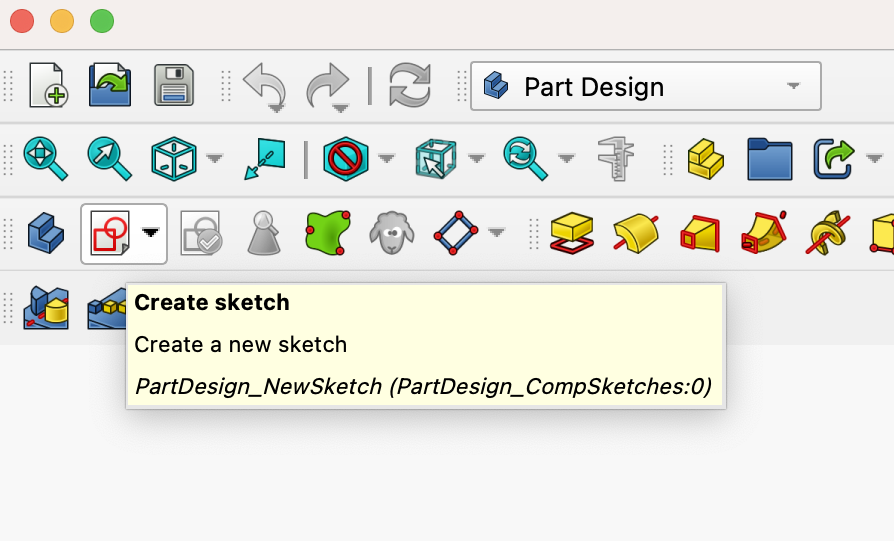Viewport: 894px width, 541px height.
Task: Click the datum plane diamond icon
Action: pyautogui.click(x=455, y=233)
